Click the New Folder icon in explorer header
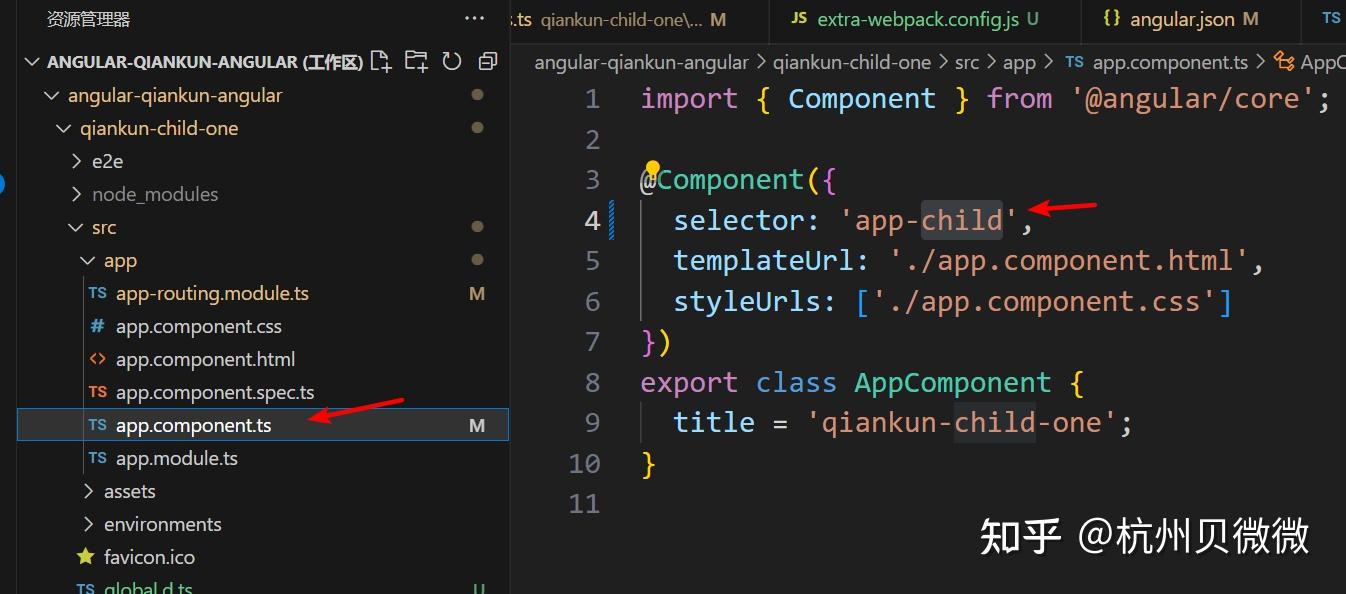The width and height of the screenshot is (1346, 594). tap(416, 62)
